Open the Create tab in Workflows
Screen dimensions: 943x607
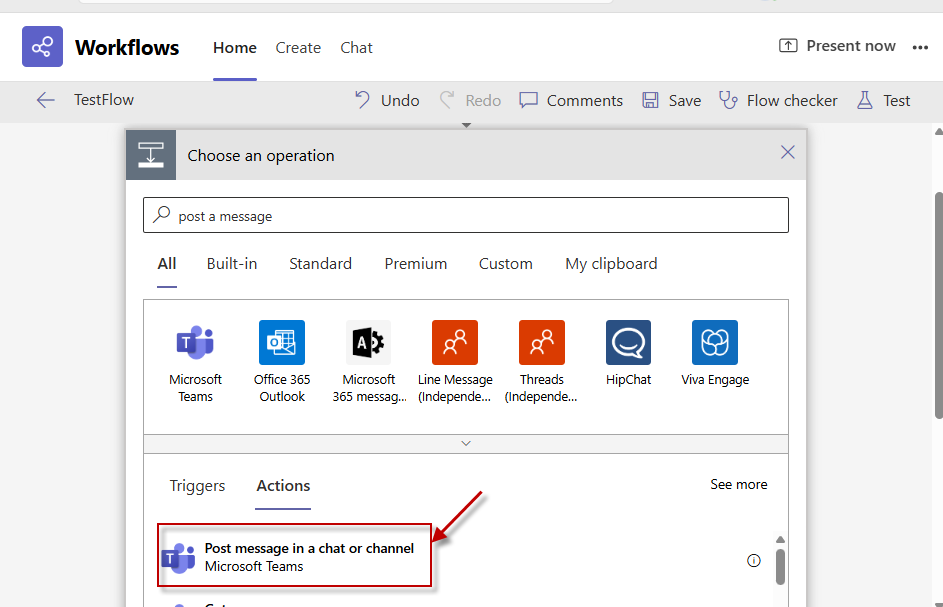298,48
